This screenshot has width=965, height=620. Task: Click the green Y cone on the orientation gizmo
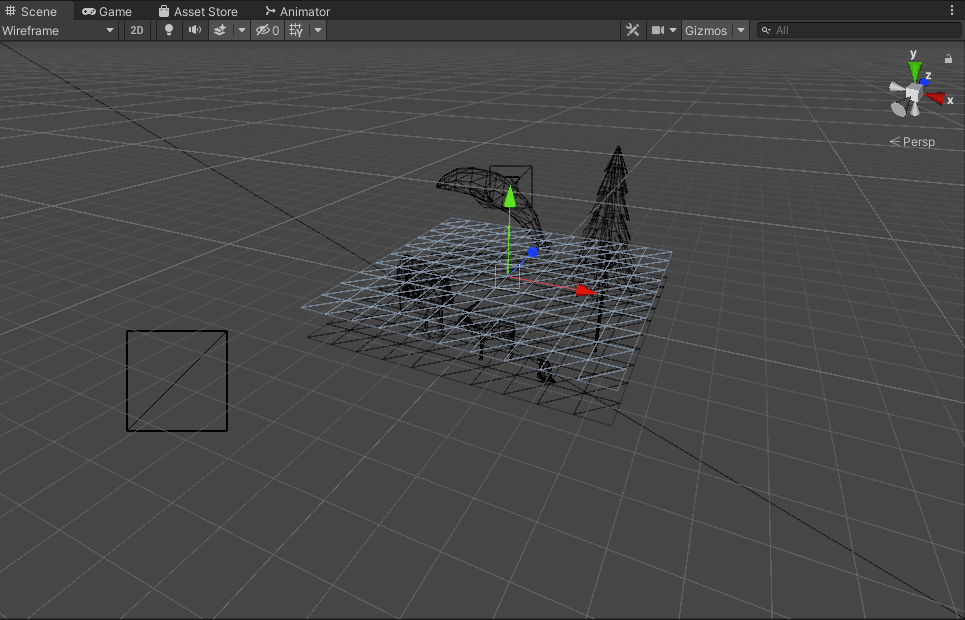click(x=915, y=70)
